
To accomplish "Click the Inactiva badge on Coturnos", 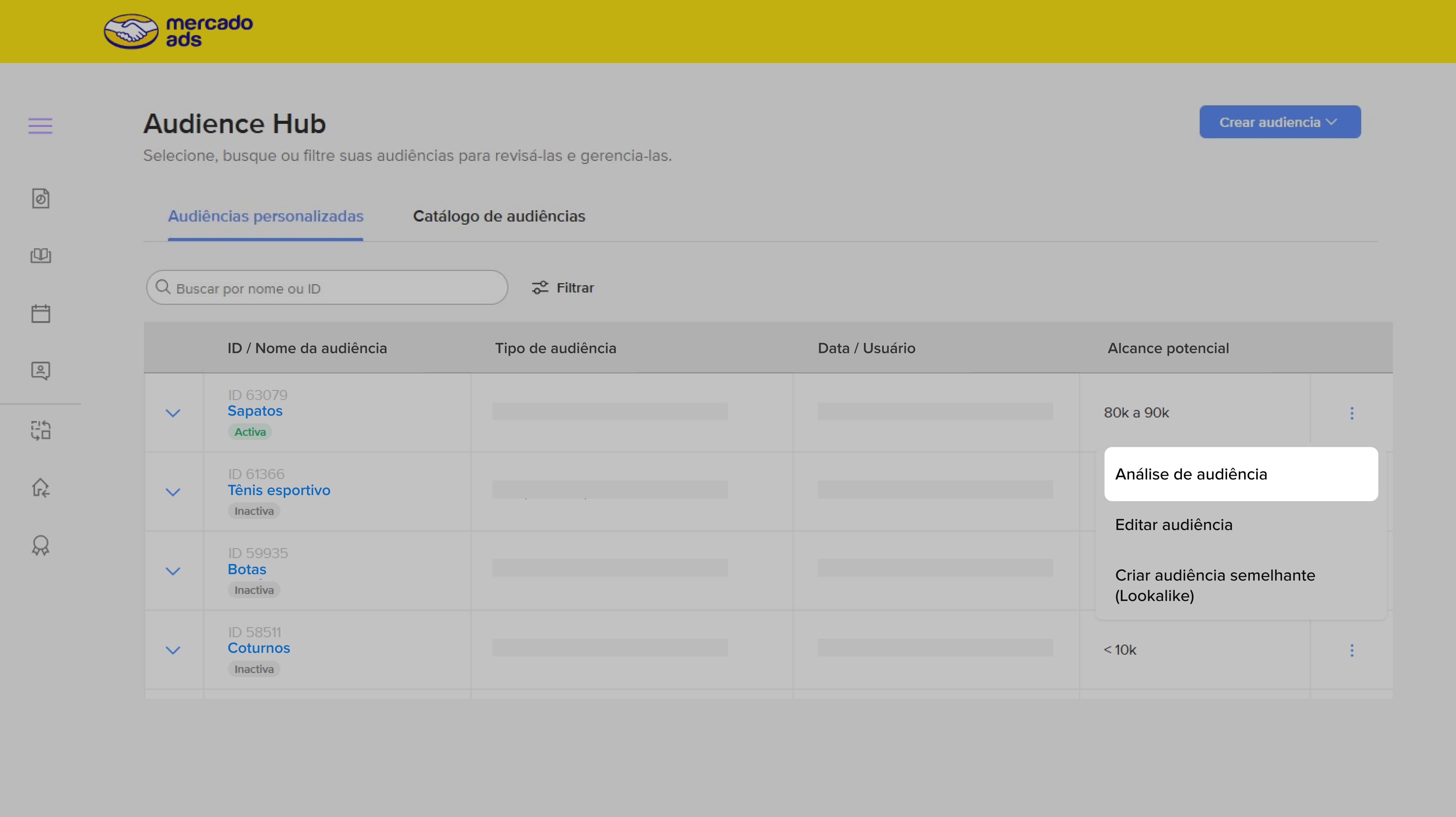I will click(254, 669).
